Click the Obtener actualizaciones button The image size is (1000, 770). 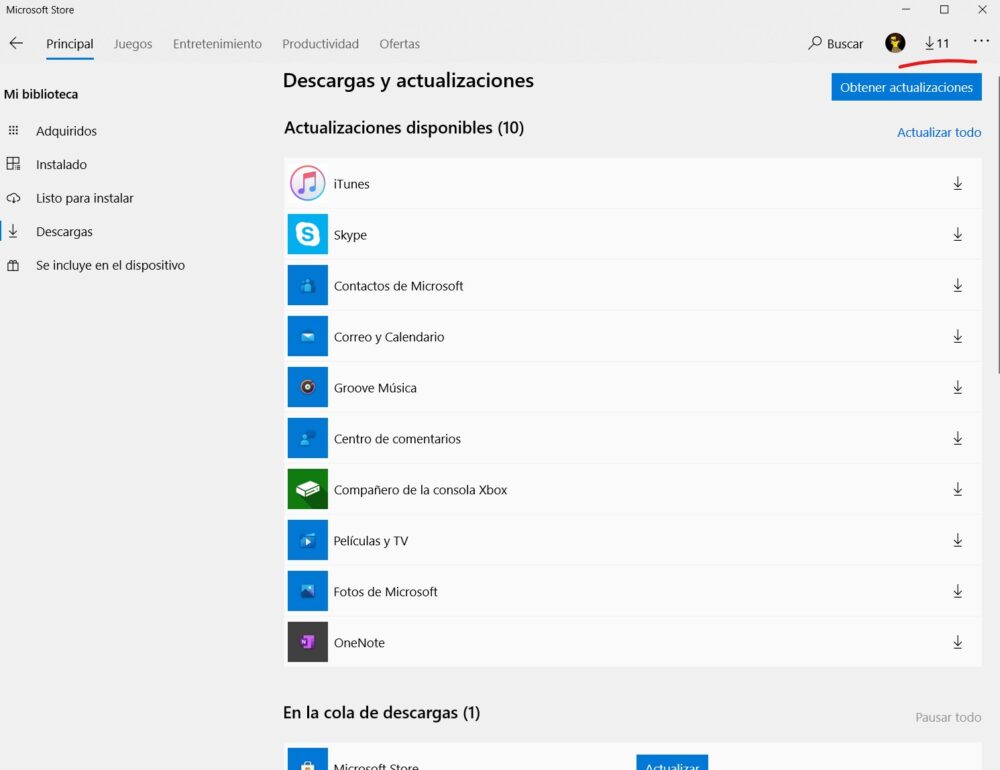pyautogui.click(x=906, y=87)
